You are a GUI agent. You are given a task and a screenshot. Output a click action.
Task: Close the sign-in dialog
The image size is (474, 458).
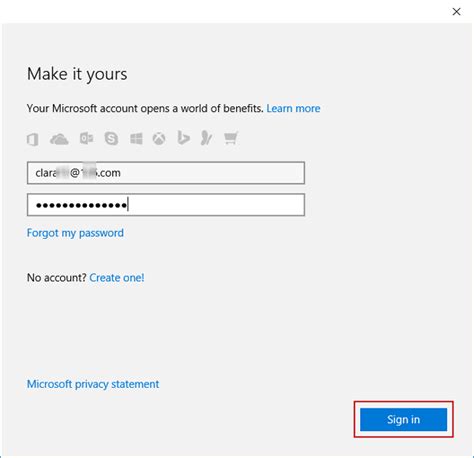[456, 12]
